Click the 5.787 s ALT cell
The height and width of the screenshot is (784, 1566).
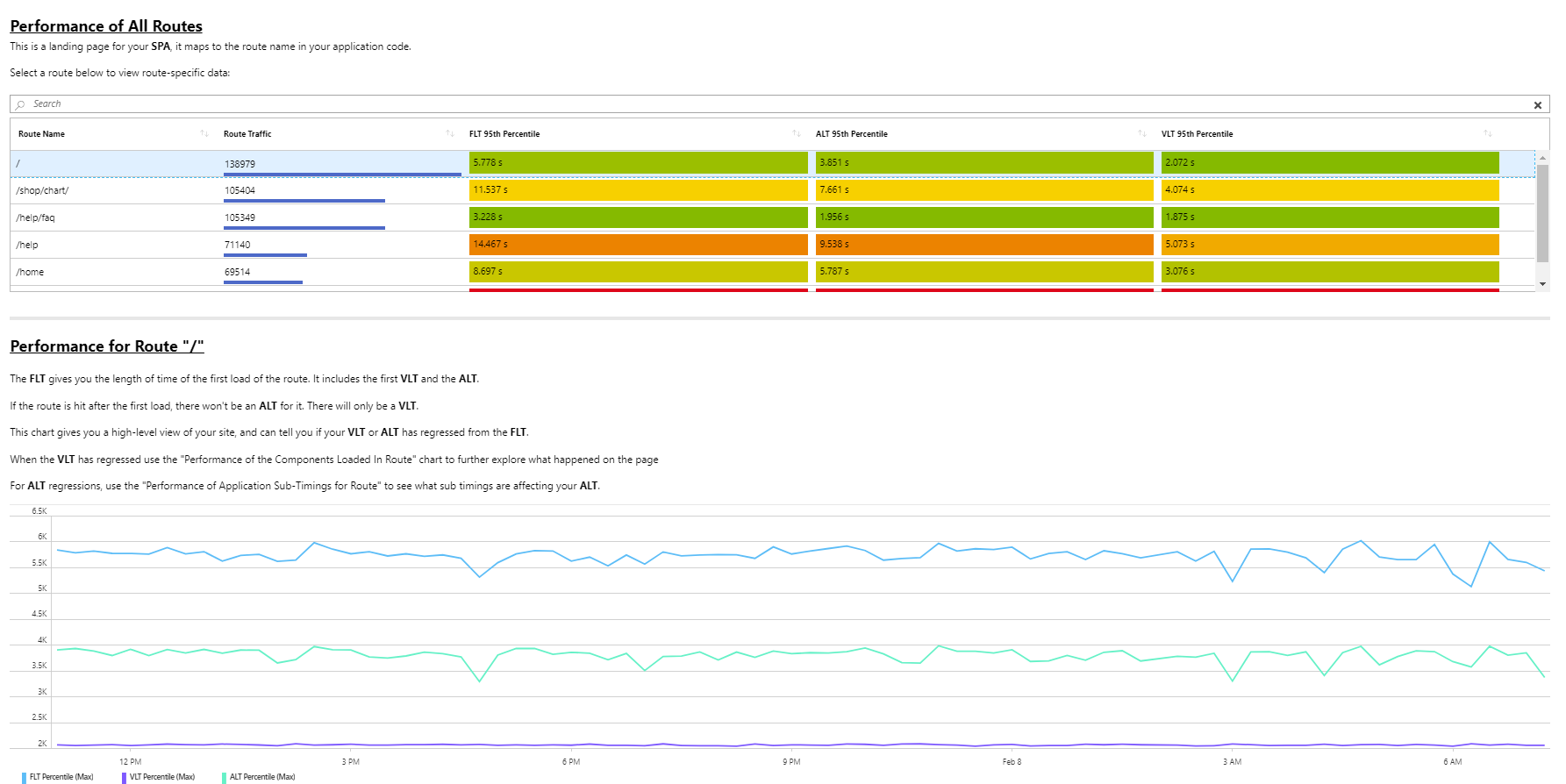984,271
